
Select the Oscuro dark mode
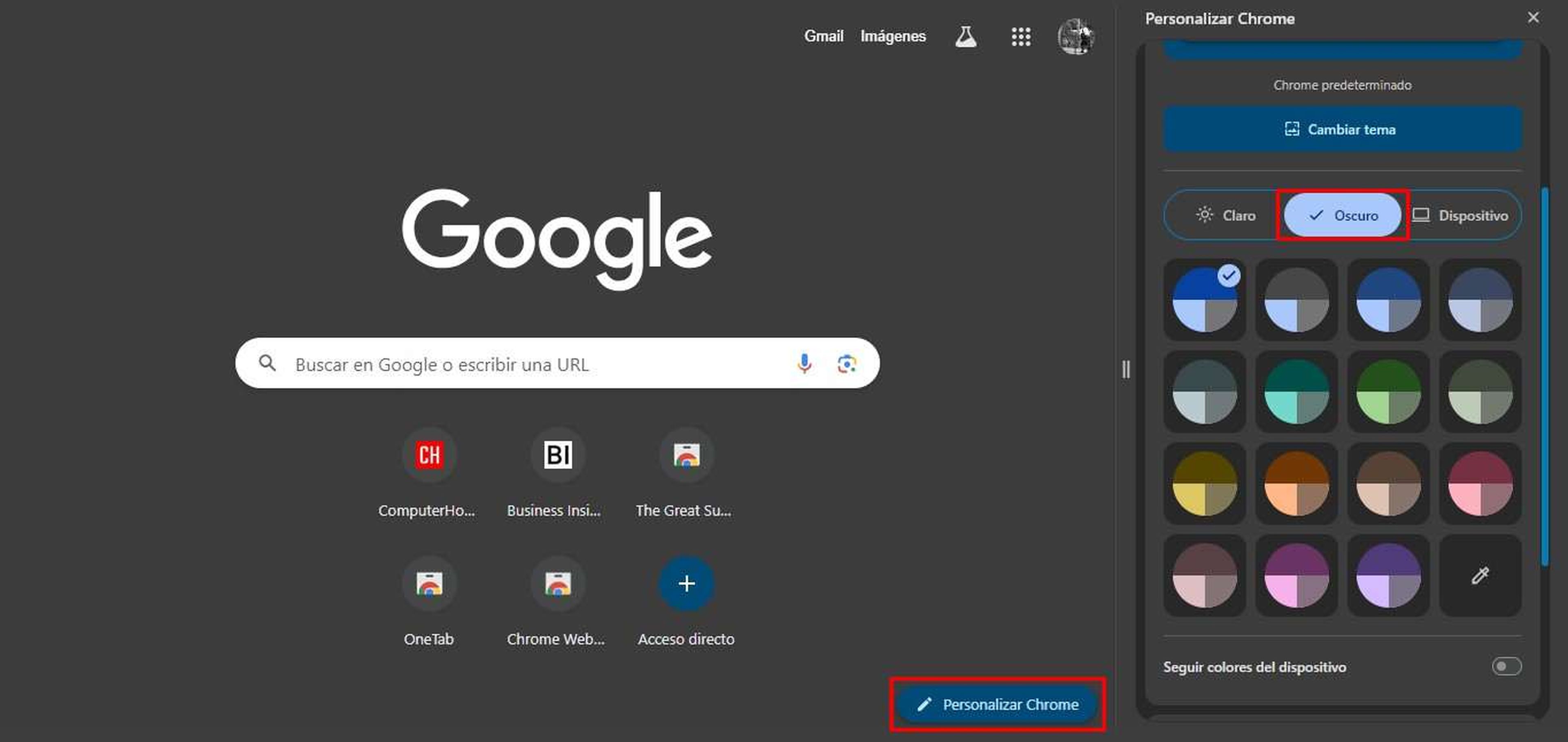[x=1342, y=215]
